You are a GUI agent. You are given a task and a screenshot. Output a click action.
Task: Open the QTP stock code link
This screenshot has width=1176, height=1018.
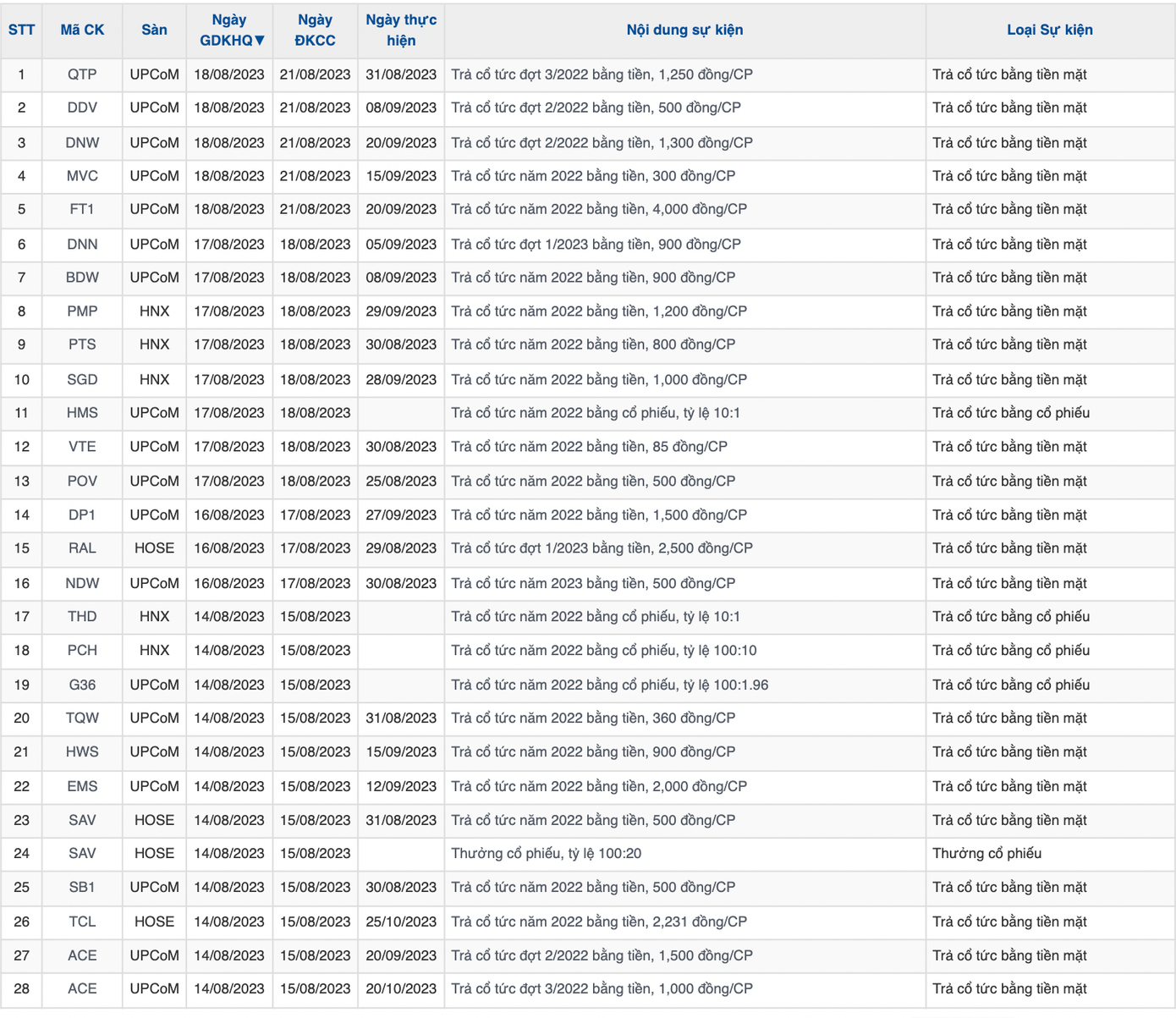[x=82, y=74]
